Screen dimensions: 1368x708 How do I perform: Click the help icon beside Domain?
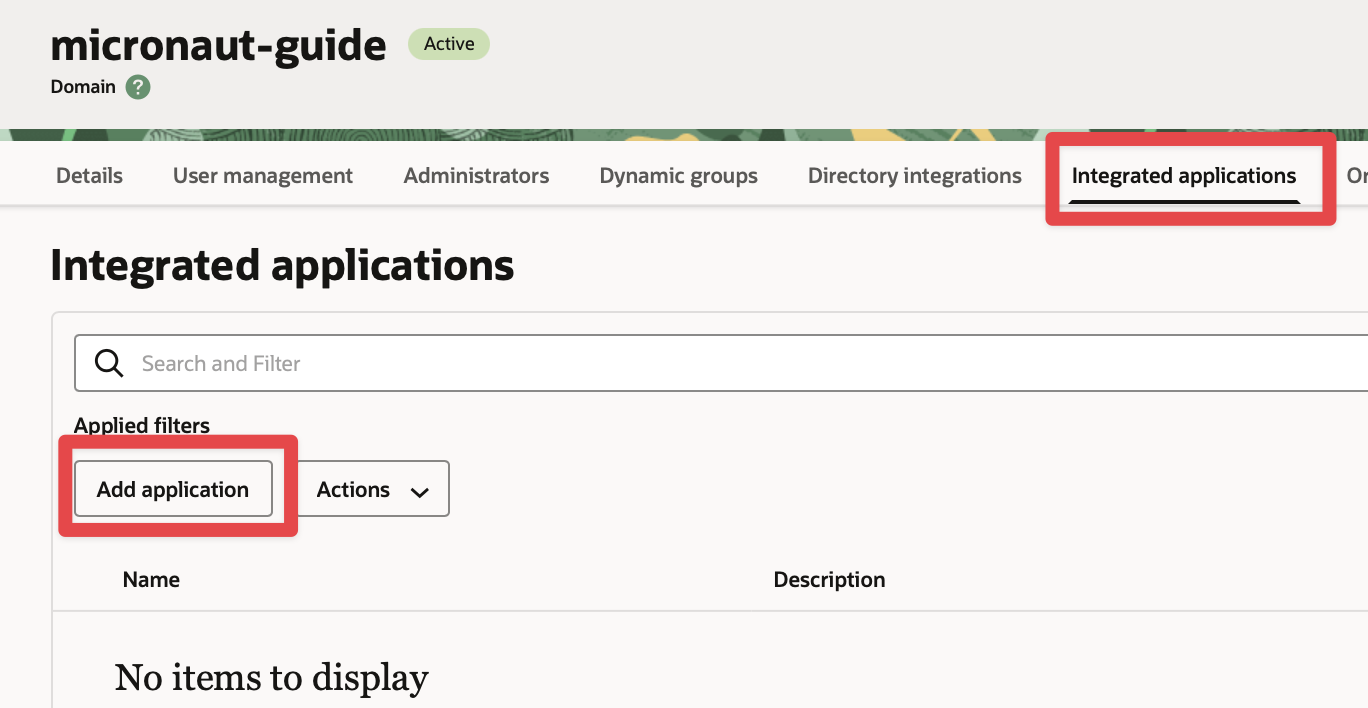click(x=138, y=87)
